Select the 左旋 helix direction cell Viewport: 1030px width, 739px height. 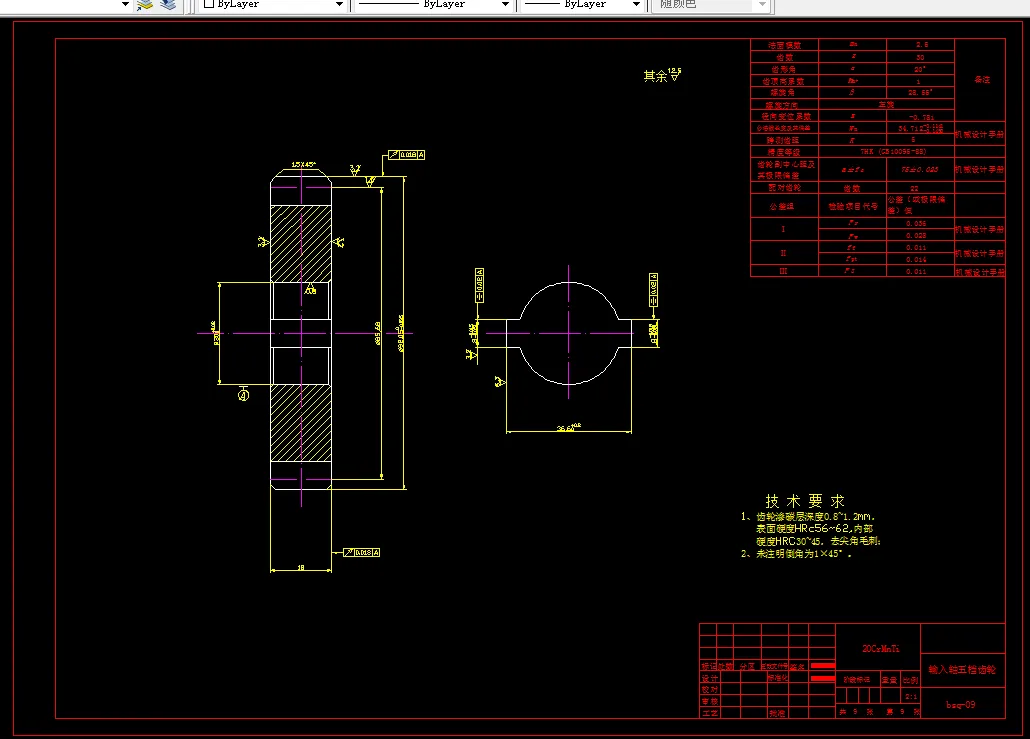(886, 104)
